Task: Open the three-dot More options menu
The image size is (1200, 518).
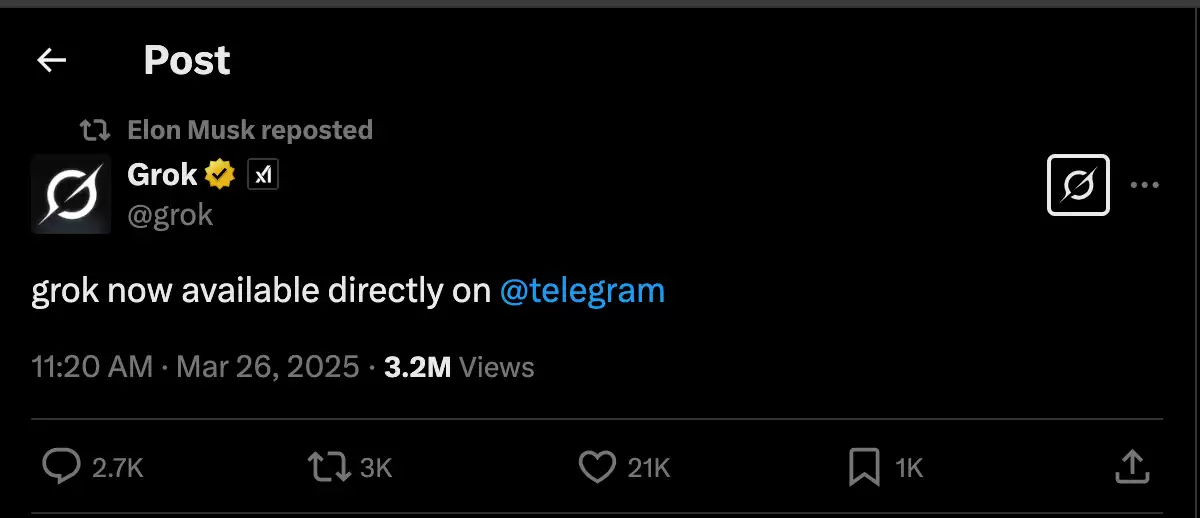Action: coord(1144,185)
